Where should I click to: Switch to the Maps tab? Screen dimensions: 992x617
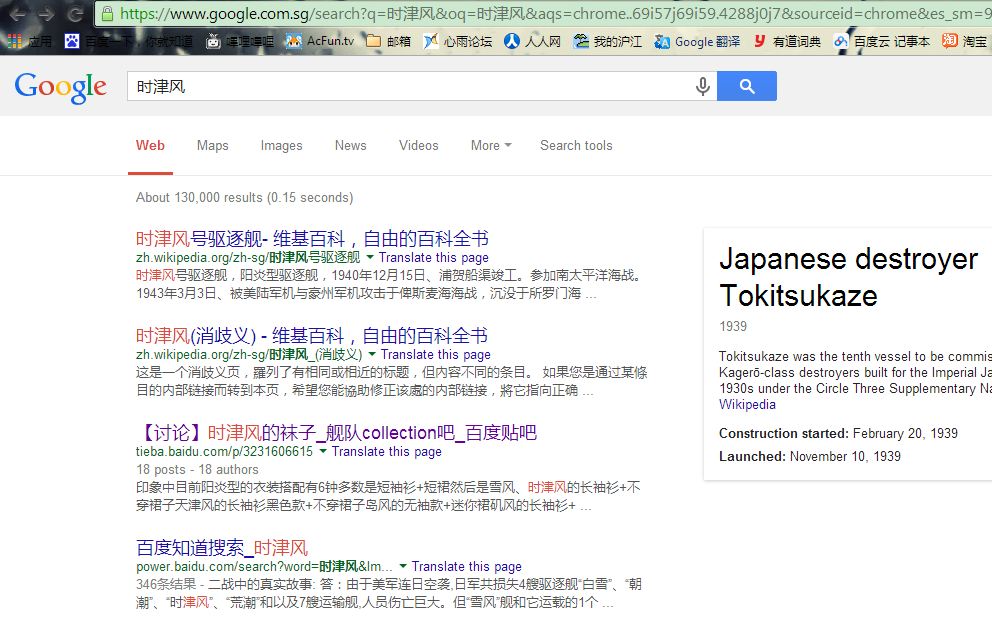pyautogui.click(x=212, y=146)
